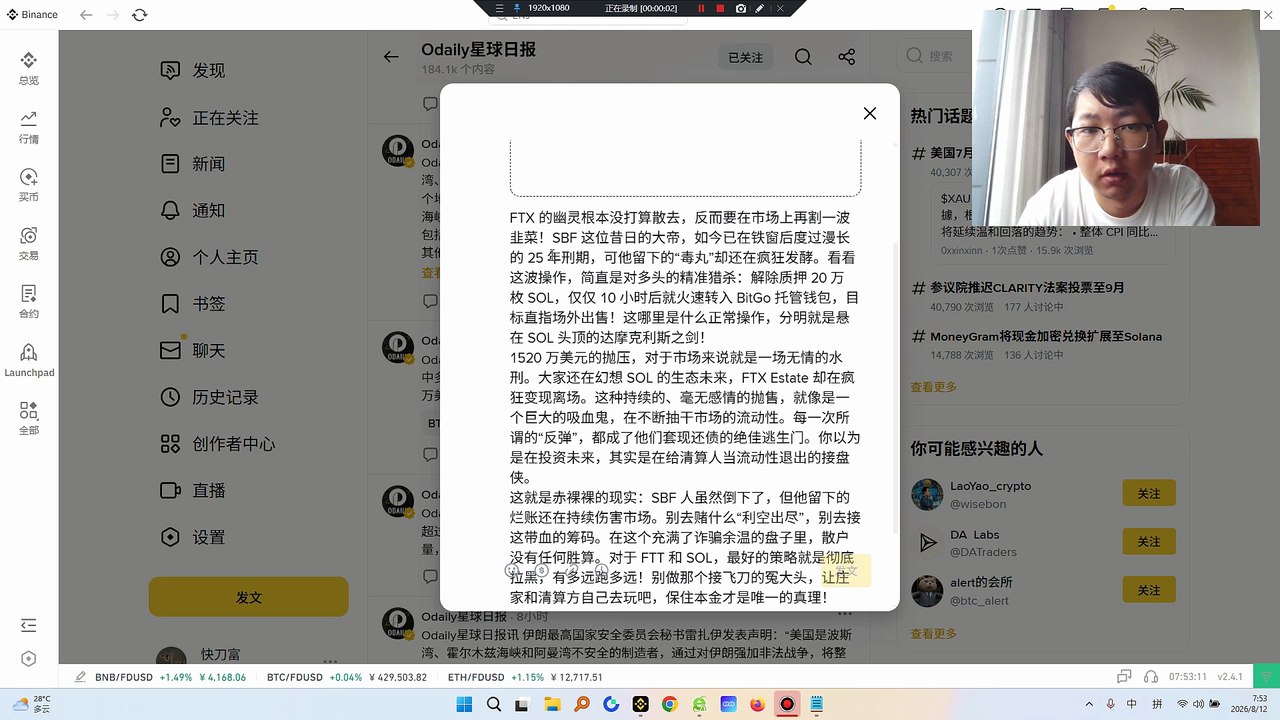Click the browser-style back arrow in title bar

pos(86,15)
